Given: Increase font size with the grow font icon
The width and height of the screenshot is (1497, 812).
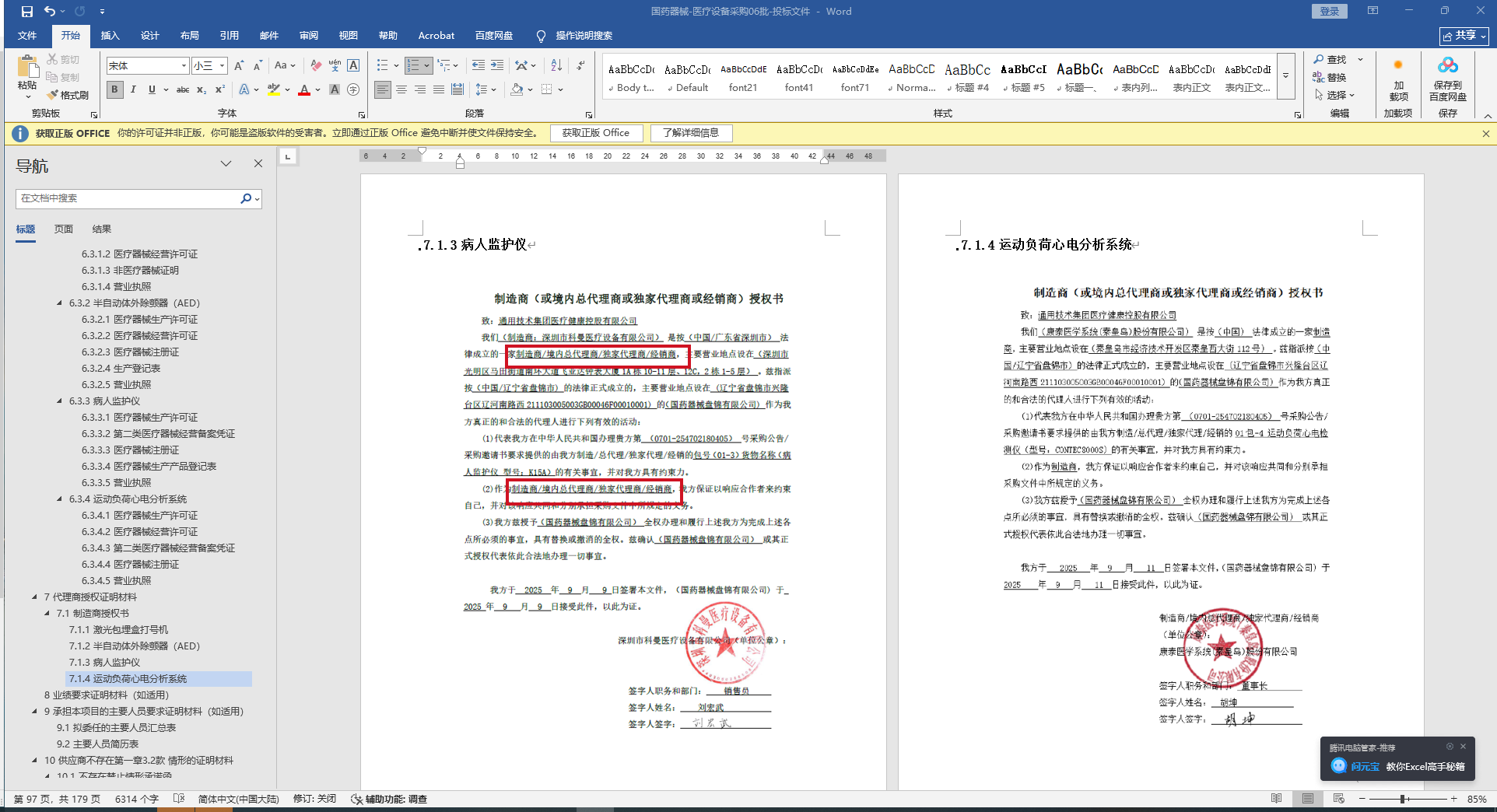Looking at the screenshot, I should point(239,66).
